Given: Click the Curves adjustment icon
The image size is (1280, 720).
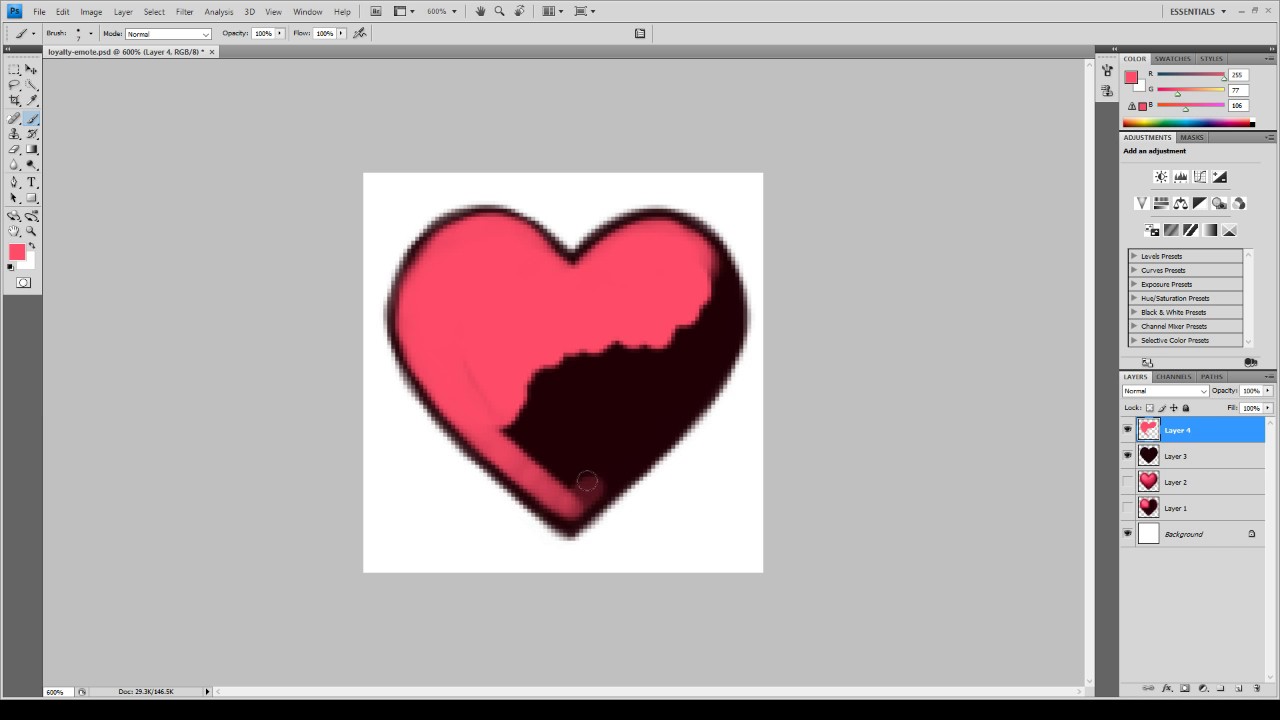Looking at the screenshot, I should (1199, 177).
